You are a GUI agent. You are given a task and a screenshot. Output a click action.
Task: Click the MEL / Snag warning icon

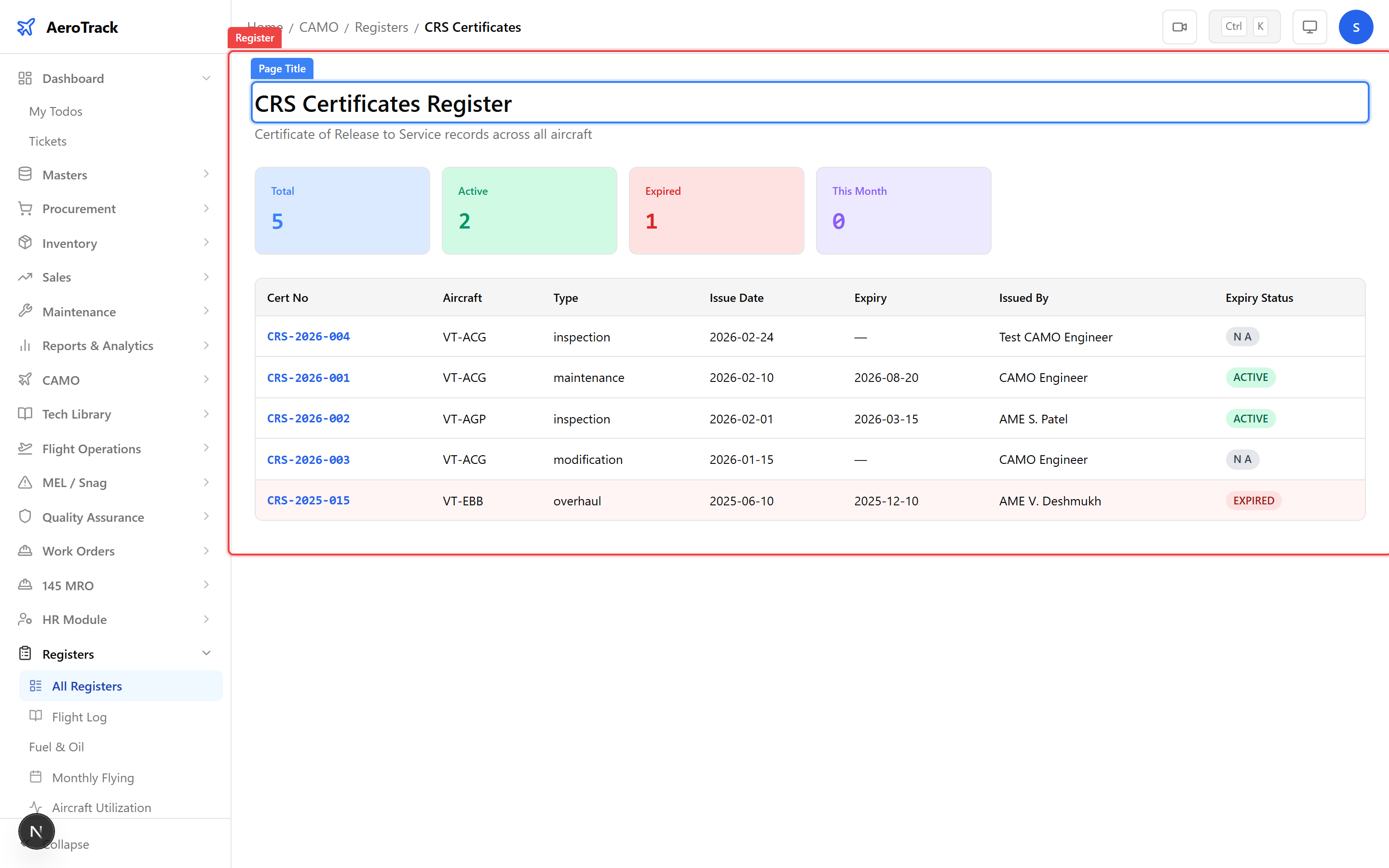coord(25,482)
